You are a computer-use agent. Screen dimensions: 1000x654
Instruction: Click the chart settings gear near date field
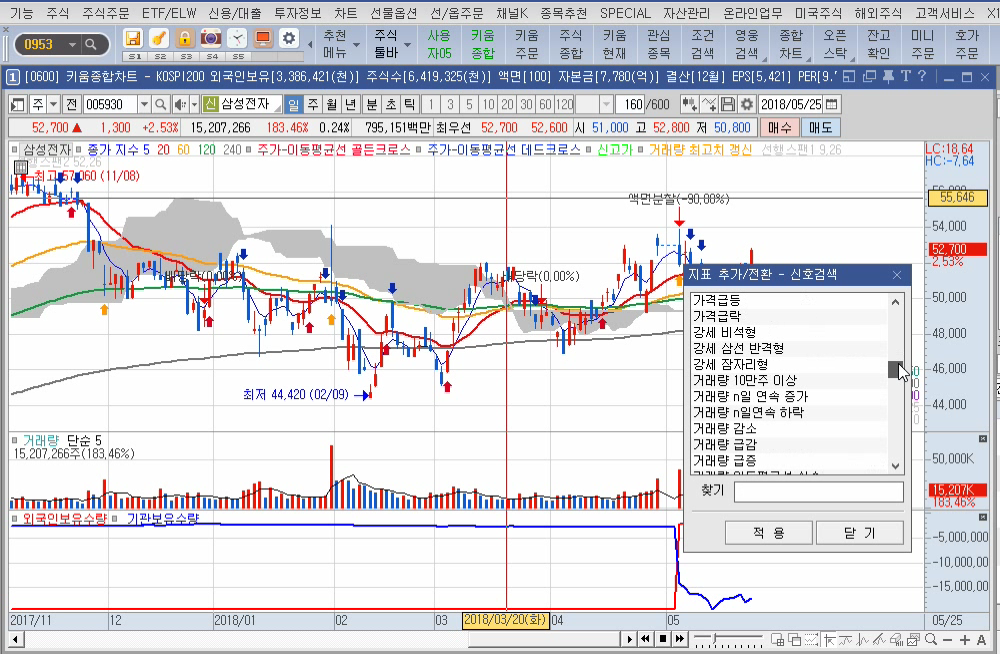[746, 104]
